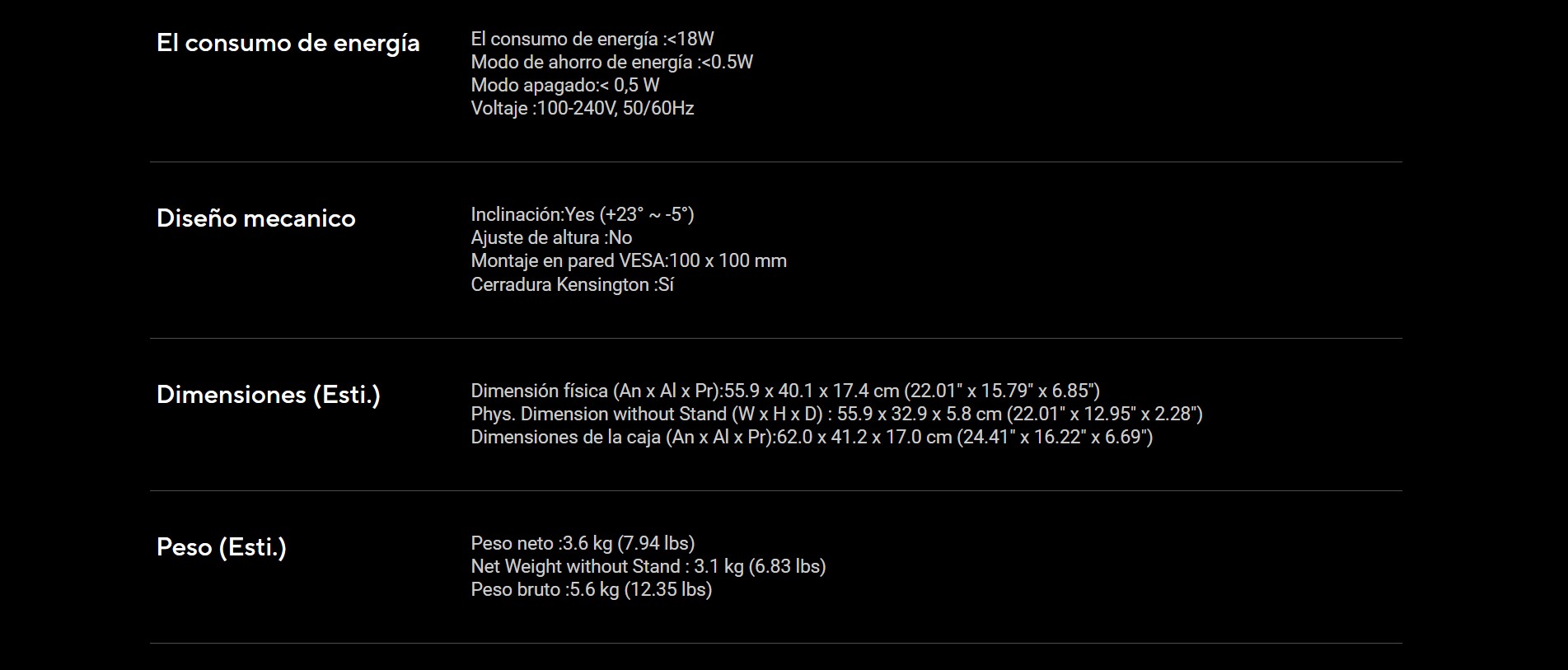Click the divider above Diseño mecanico

coord(775,162)
